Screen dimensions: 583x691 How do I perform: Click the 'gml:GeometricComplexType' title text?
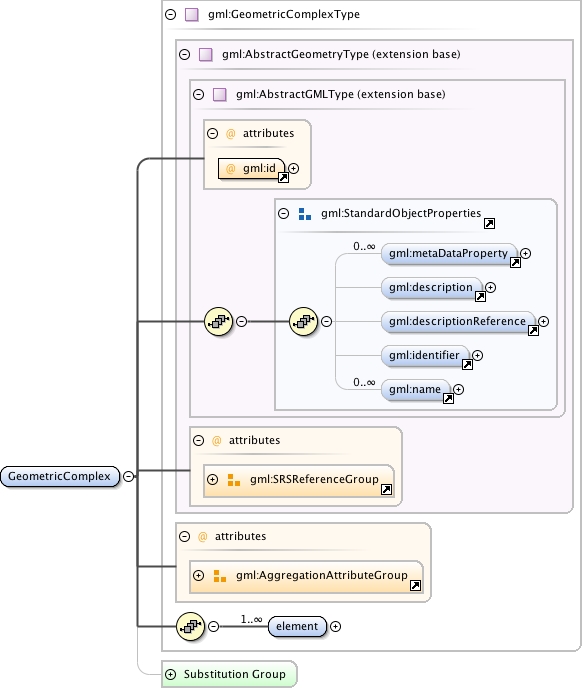point(284,15)
